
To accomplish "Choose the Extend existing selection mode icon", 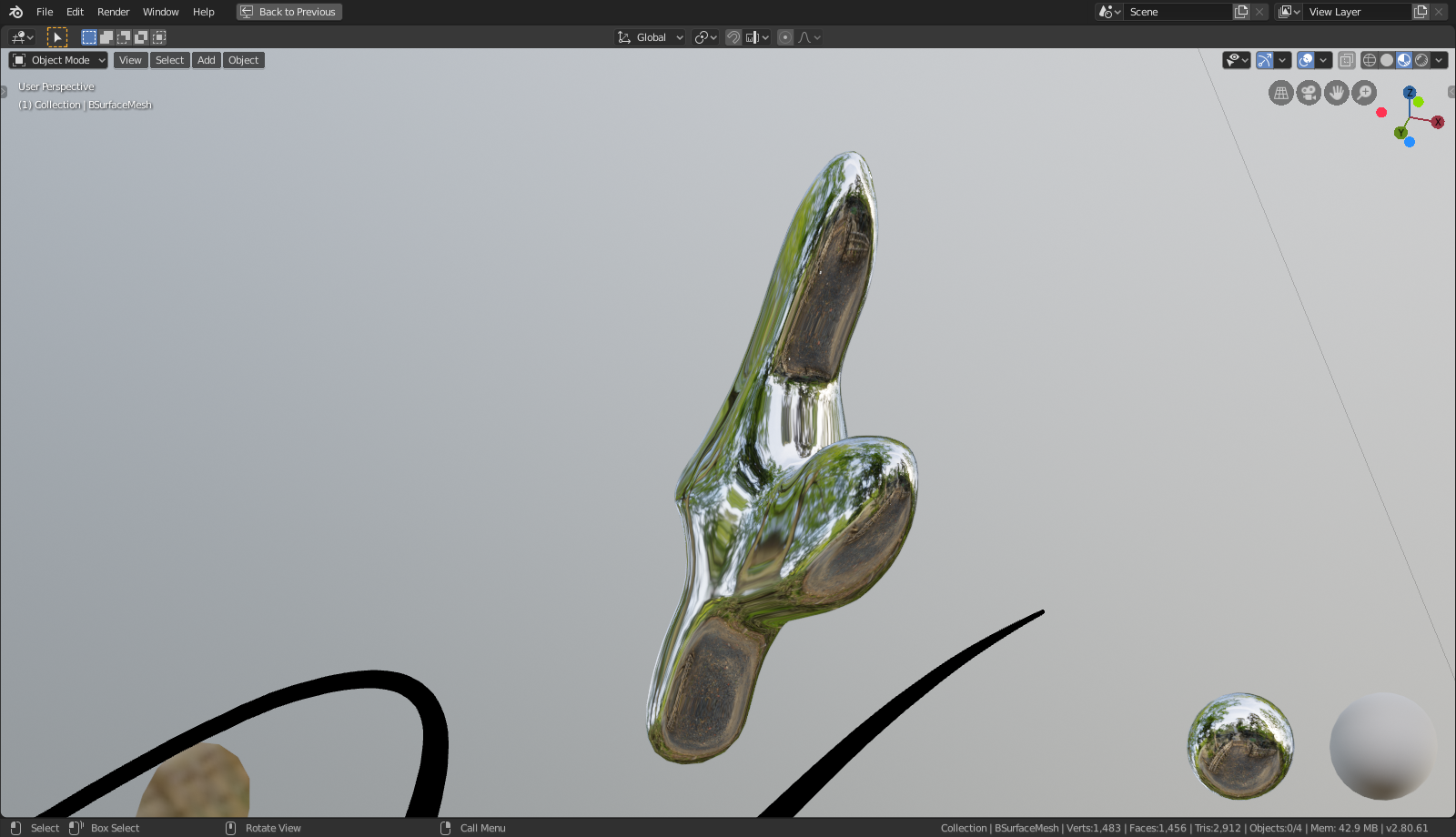I will tap(106, 37).
